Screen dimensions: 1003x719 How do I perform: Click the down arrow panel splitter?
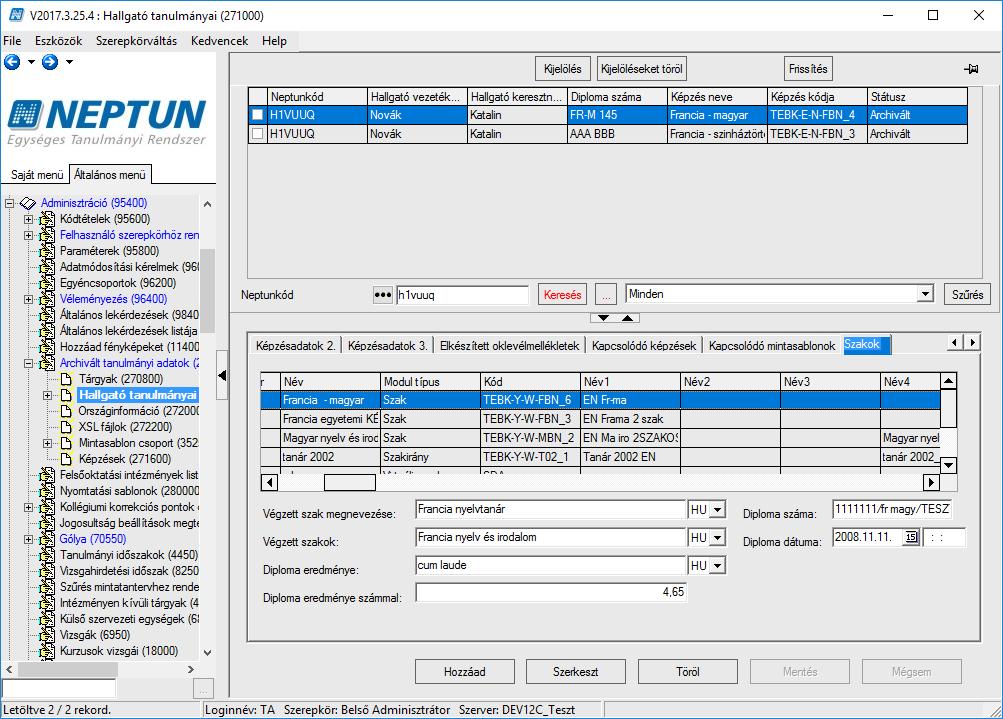pos(603,318)
